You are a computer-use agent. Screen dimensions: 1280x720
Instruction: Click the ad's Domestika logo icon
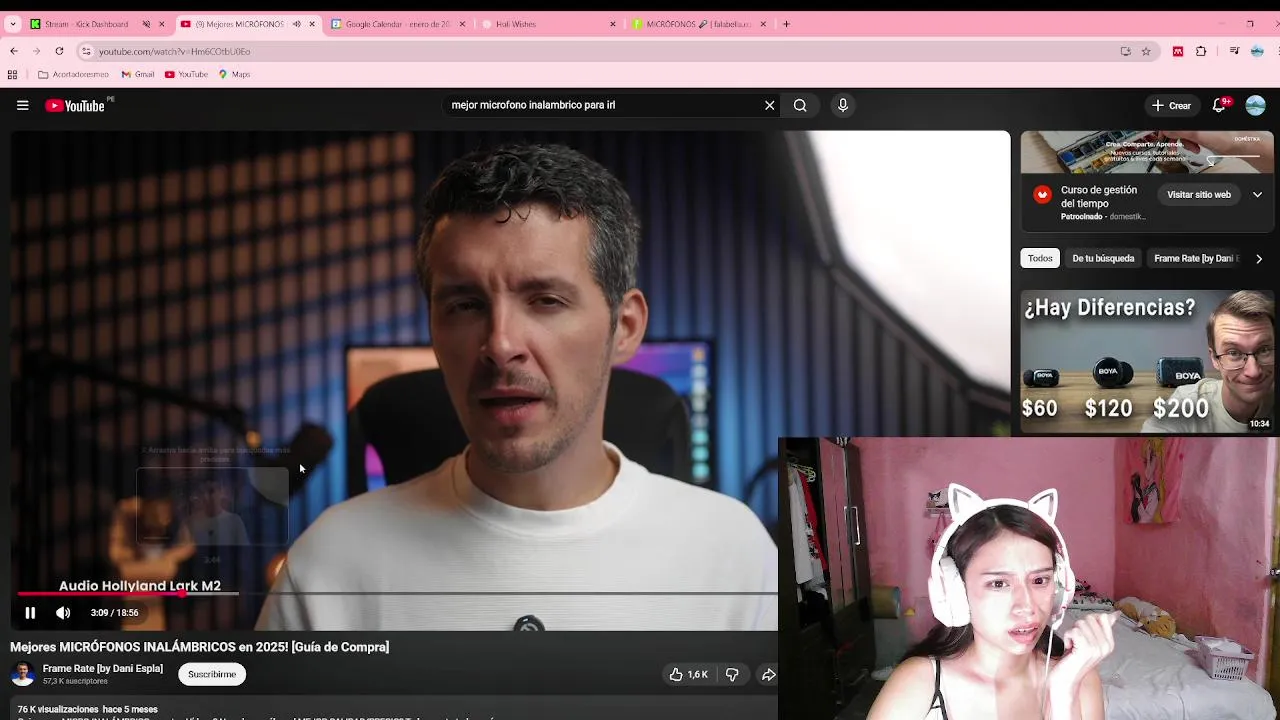click(x=1043, y=195)
